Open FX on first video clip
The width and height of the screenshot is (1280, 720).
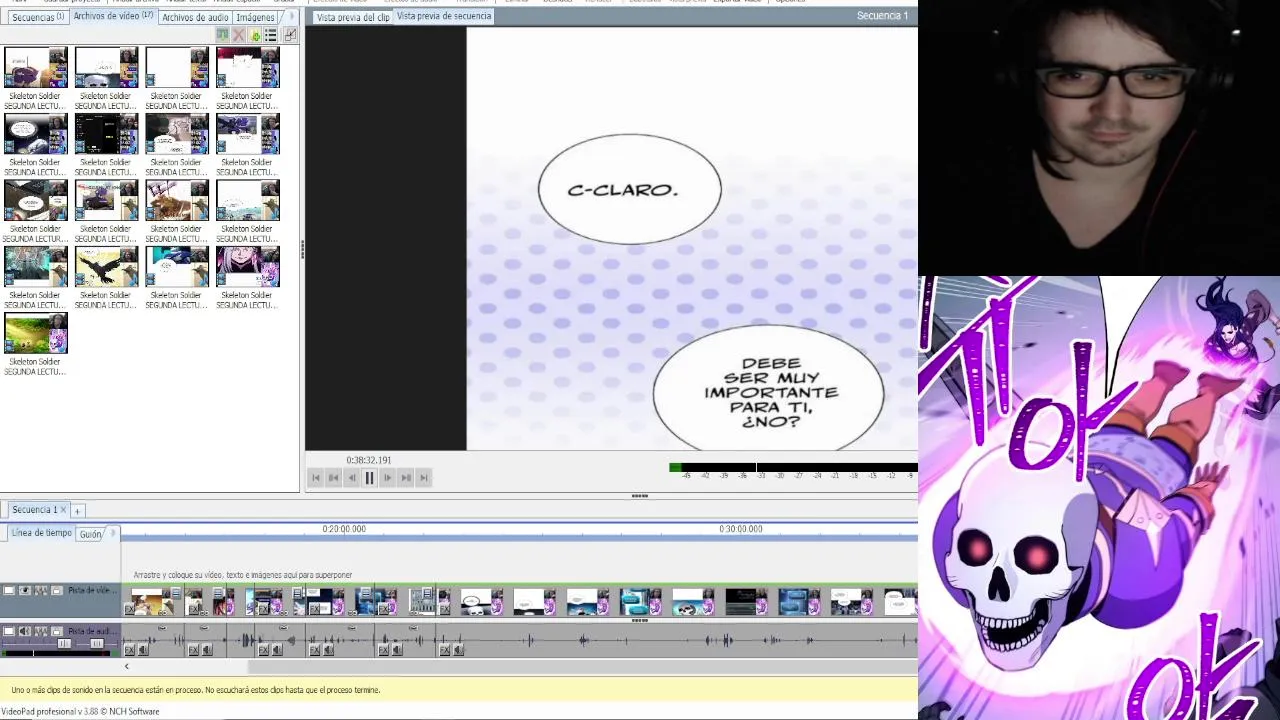click(129, 609)
